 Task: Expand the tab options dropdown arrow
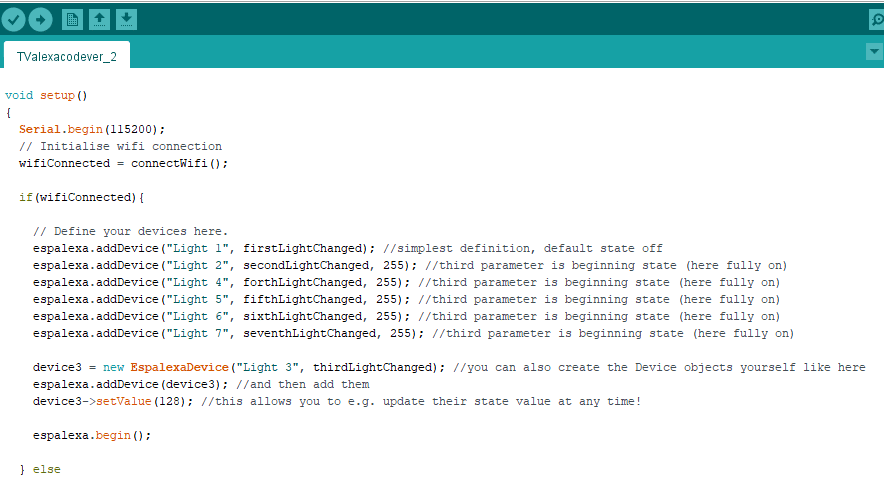point(873,51)
